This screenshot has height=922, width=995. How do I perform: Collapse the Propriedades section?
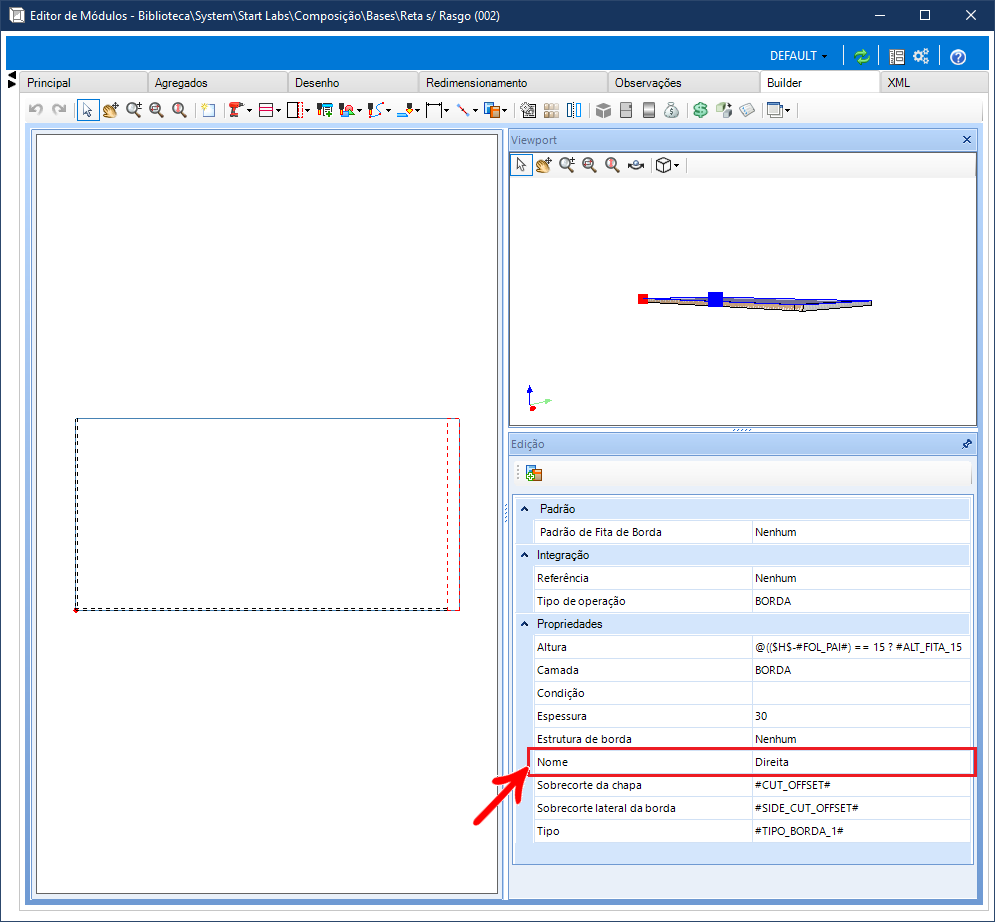tap(525, 624)
